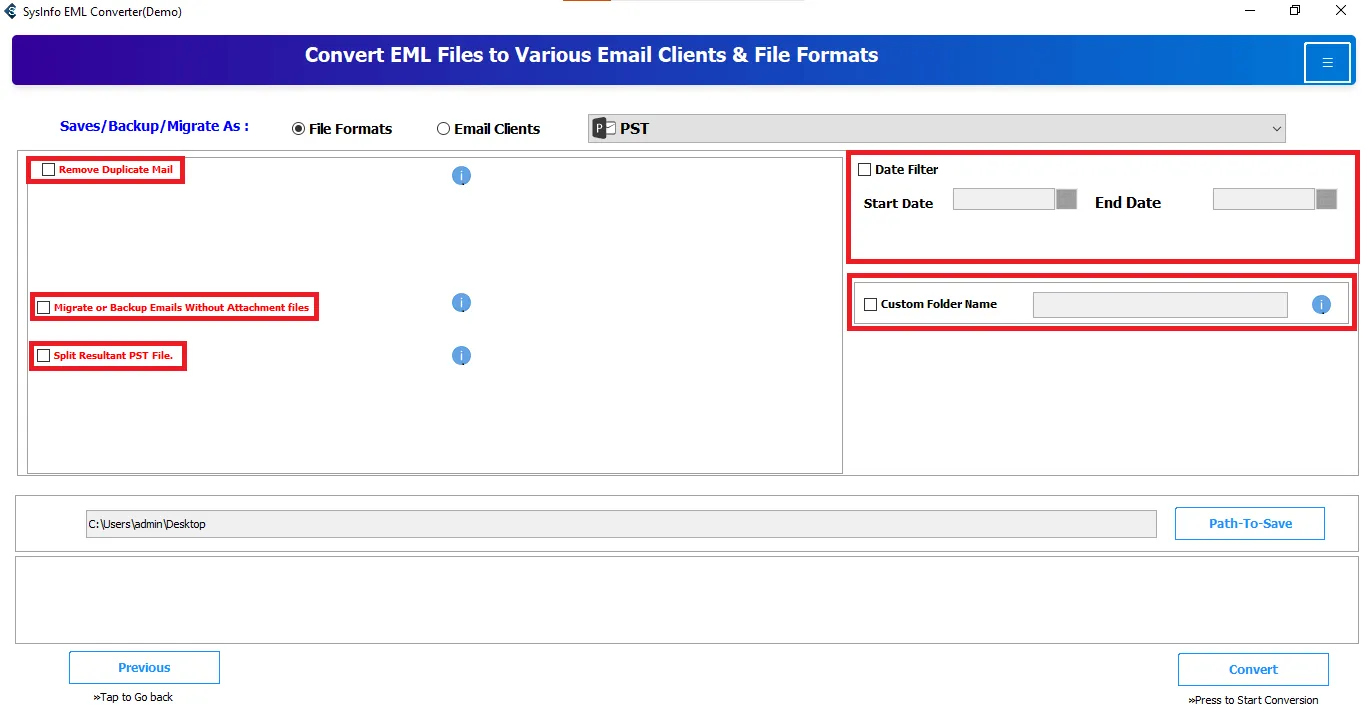Click the Custom Folder Name text field
This screenshot has height=726, width=1366.
coord(1160,305)
